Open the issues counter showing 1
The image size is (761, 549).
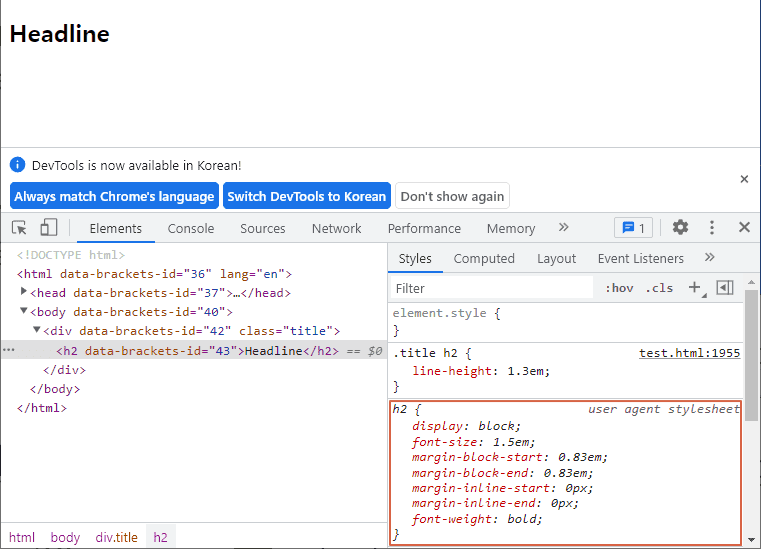(x=633, y=228)
